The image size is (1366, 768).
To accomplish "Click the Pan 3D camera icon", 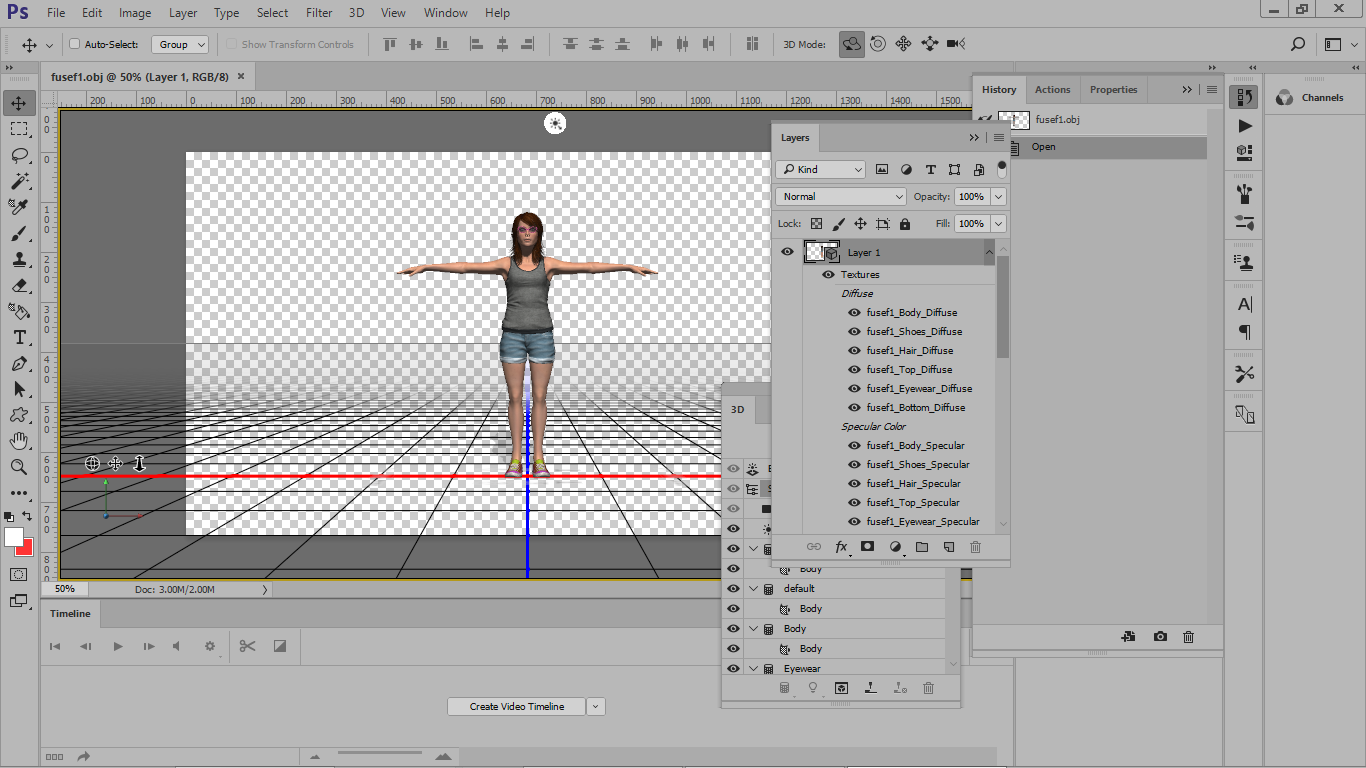I will (x=904, y=44).
